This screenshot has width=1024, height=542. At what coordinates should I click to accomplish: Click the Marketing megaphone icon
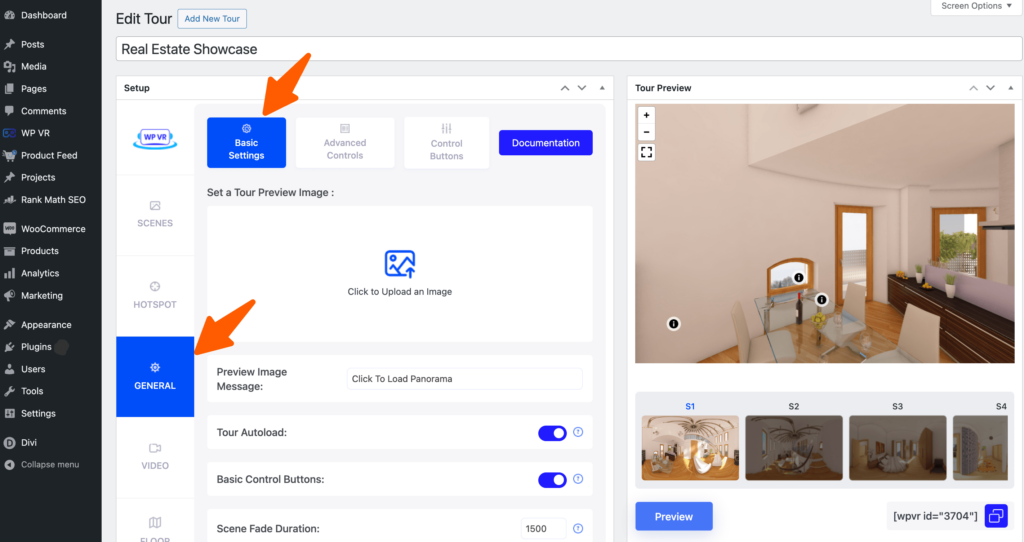(x=9, y=296)
